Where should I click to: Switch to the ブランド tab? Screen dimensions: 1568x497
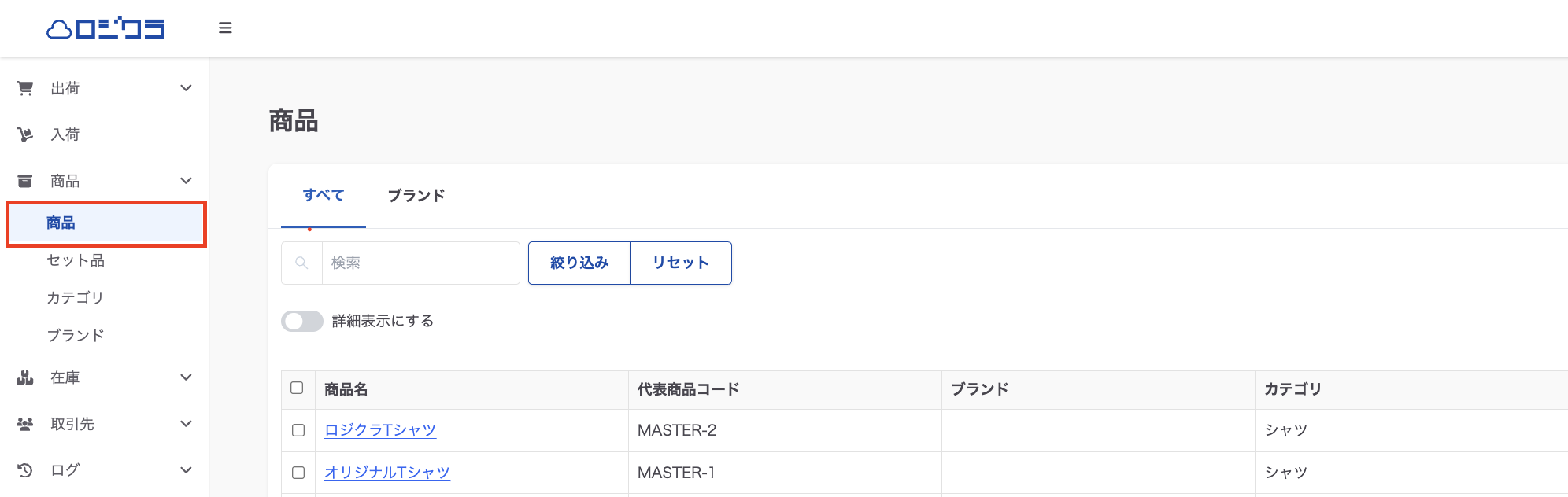pyautogui.click(x=416, y=196)
